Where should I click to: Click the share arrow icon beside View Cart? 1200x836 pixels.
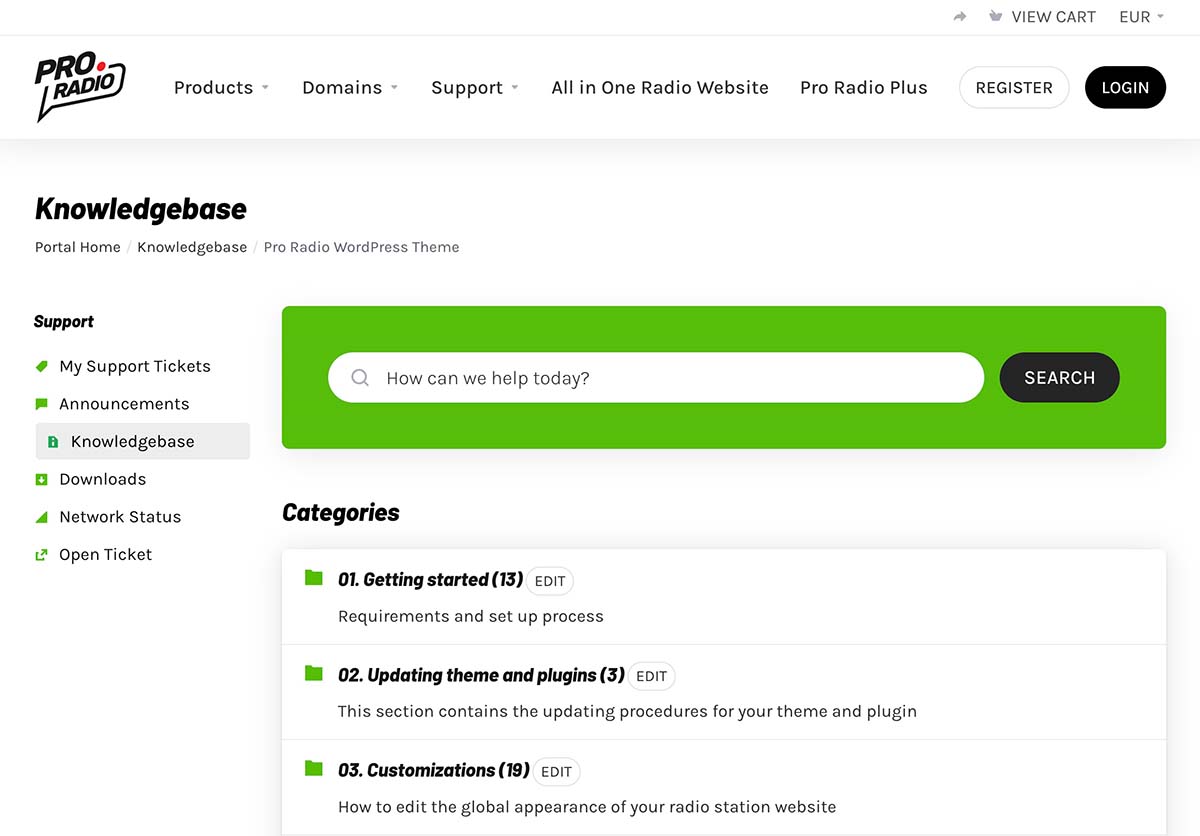click(x=960, y=17)
